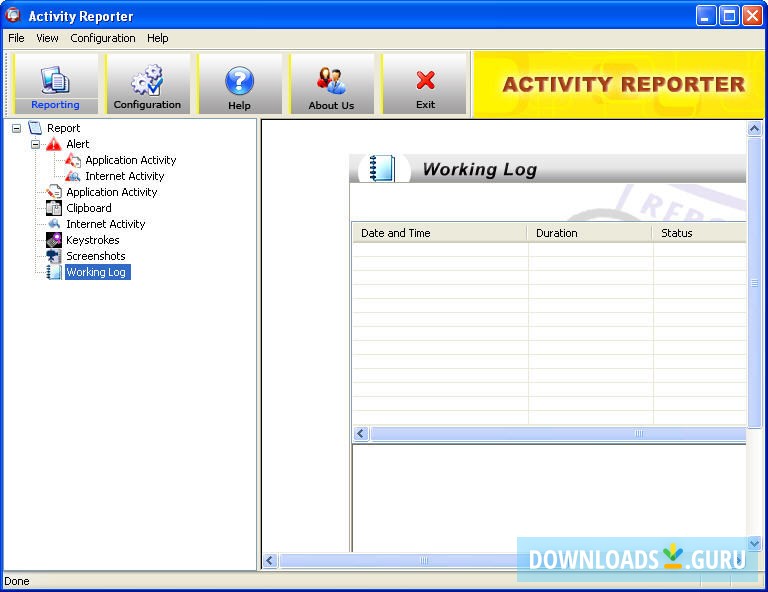Open Help via the question mark icon
This screenshot has height=592, width=768.
tap(239, 81)
